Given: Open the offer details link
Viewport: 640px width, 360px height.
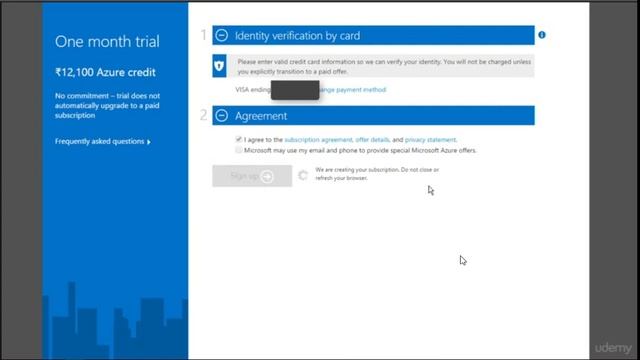Looking at the screenshot, I should pos(372,140).
